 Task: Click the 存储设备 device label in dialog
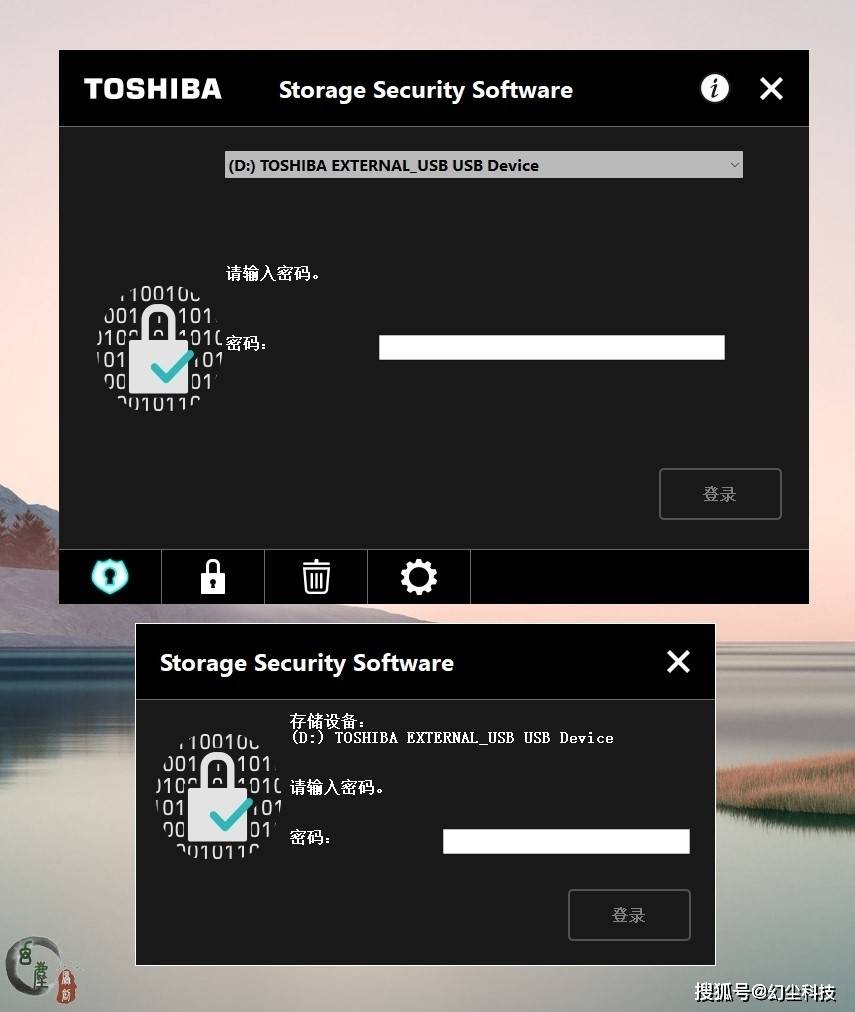(328, 720)
